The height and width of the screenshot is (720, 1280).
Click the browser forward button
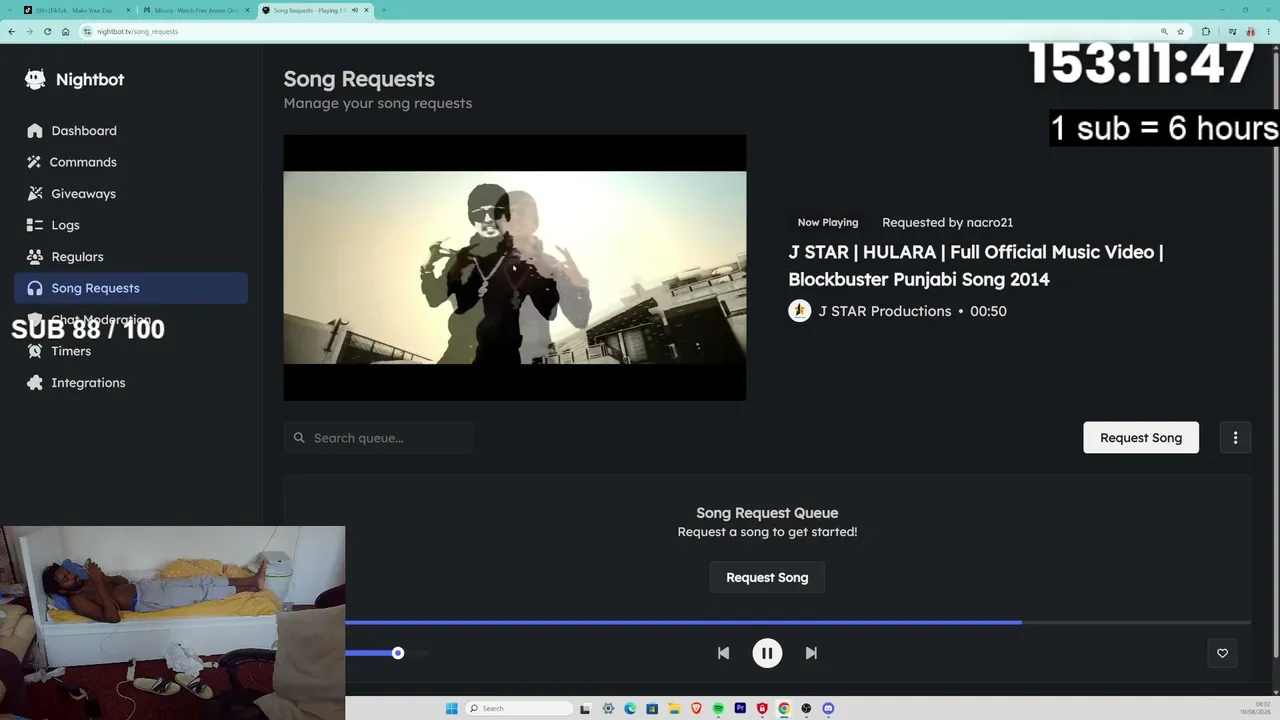(29, 31)
